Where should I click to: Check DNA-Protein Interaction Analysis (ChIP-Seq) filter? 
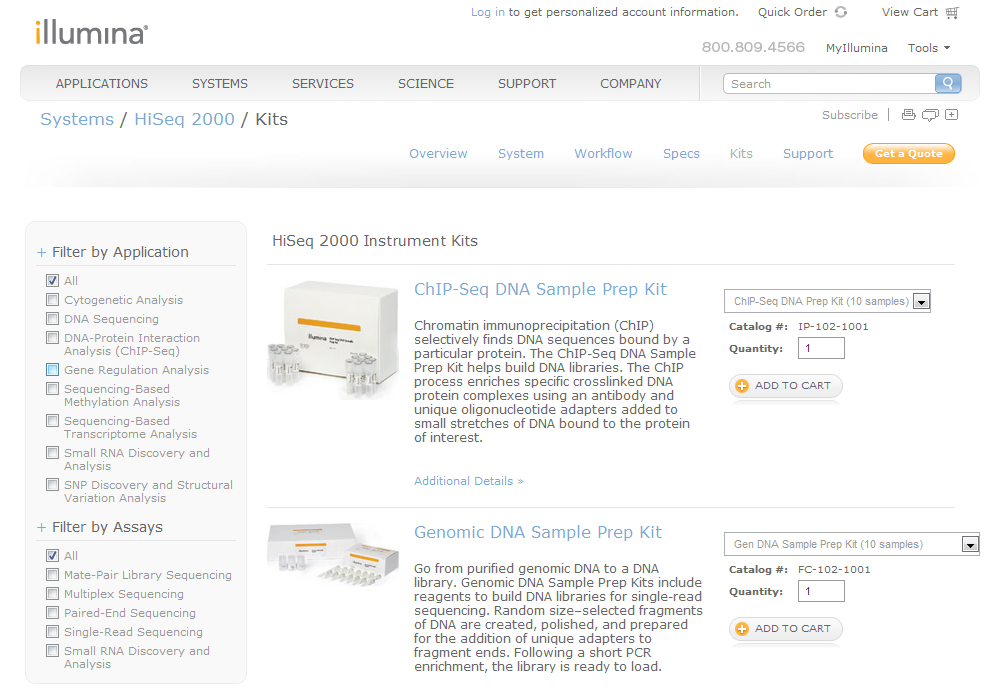click(x=53, y=337)
